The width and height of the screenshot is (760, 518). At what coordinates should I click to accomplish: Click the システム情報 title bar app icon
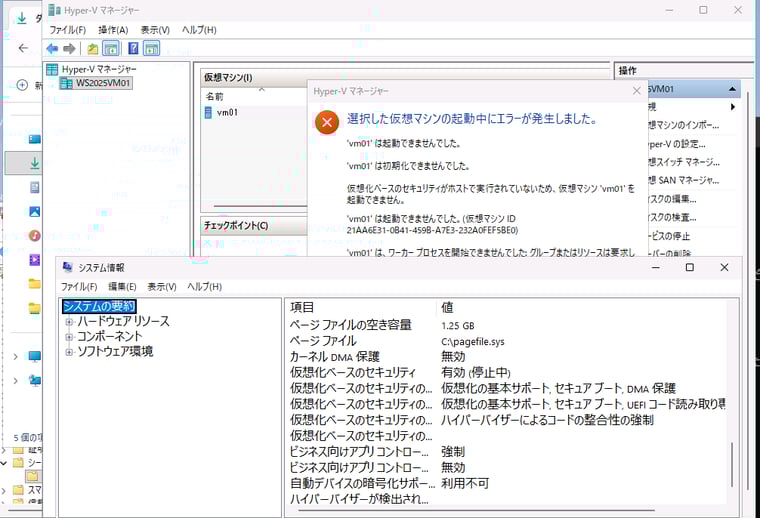[68, 267]
